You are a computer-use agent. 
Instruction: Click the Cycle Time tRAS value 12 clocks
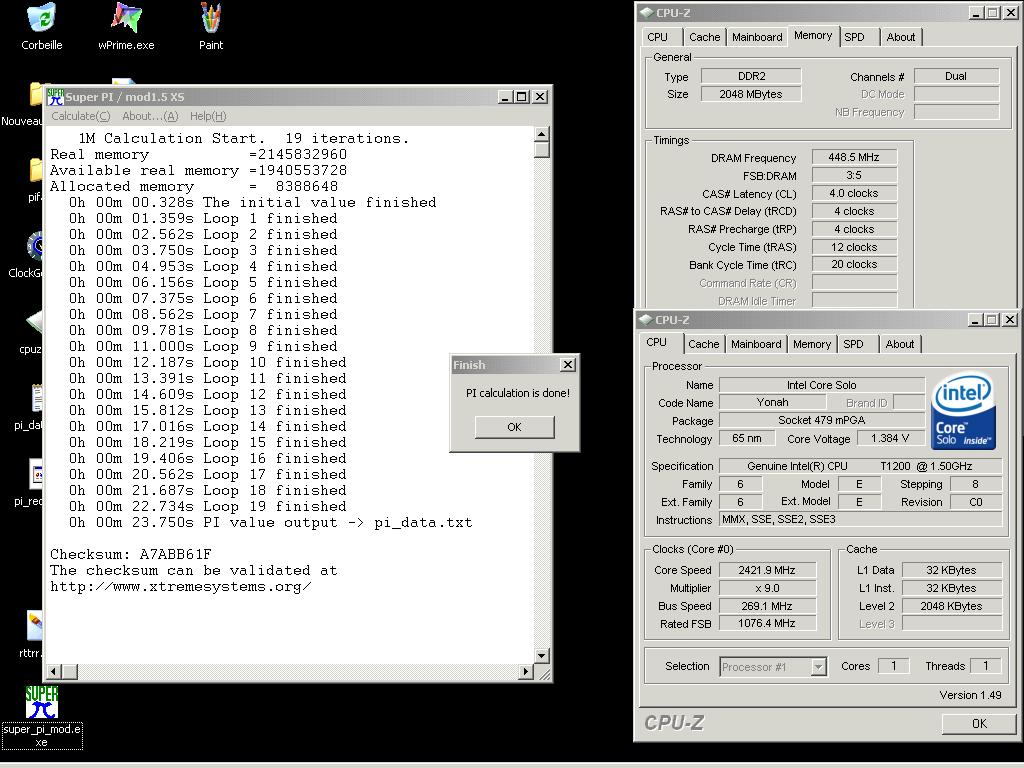854,247
